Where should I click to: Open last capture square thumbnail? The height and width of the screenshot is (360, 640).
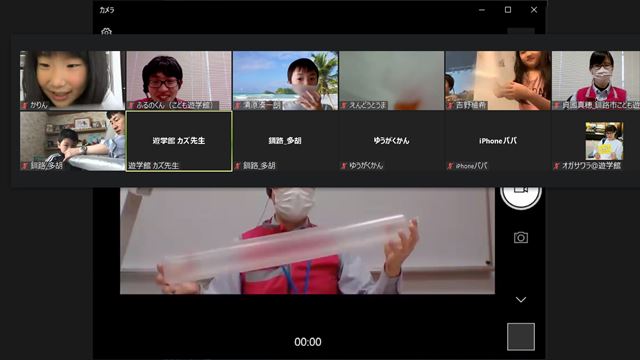pyautogui.click(x=521, y=337)
